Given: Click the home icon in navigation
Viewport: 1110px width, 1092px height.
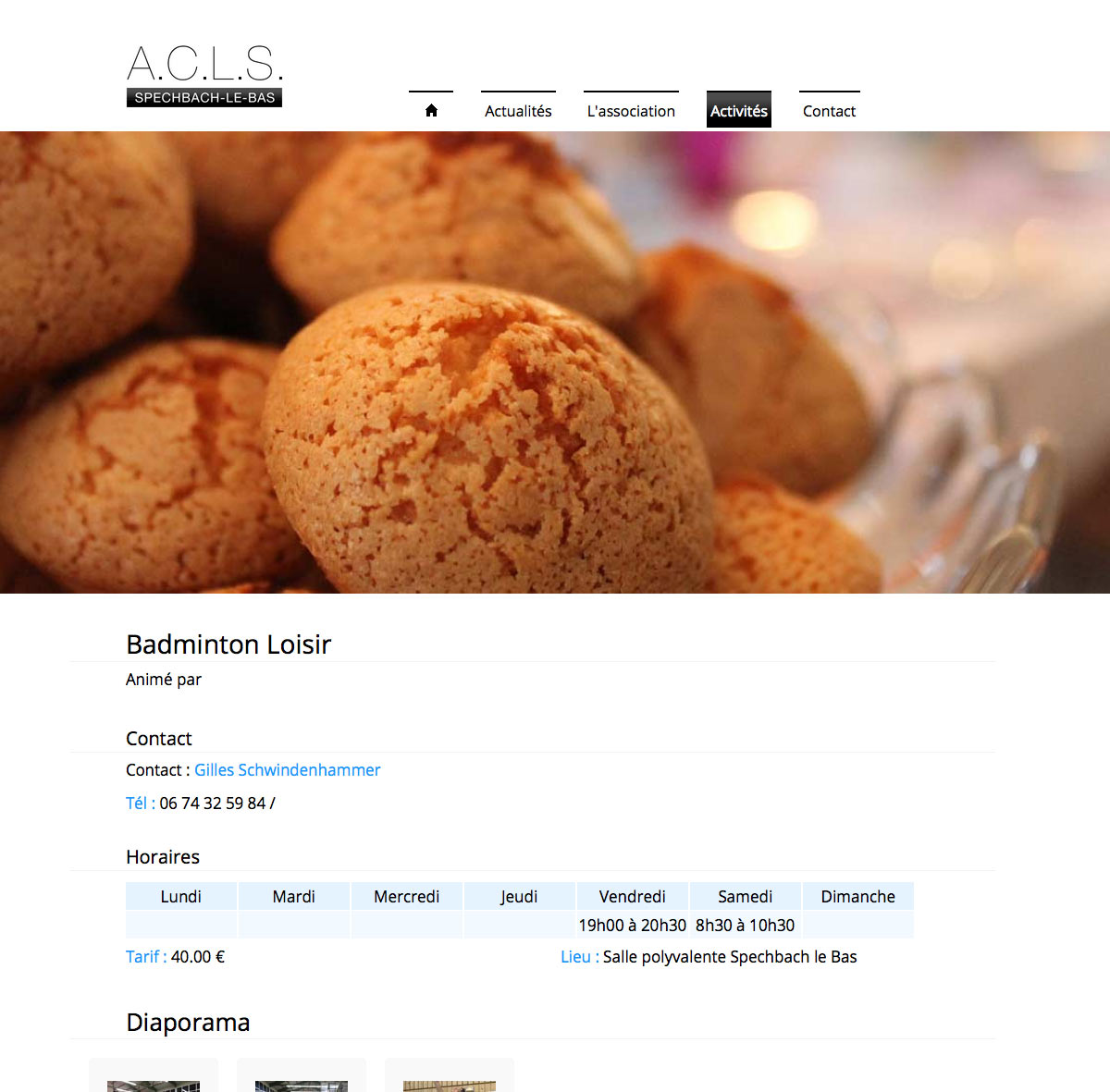Looking at the screenshot, I should tap(431, 110).
